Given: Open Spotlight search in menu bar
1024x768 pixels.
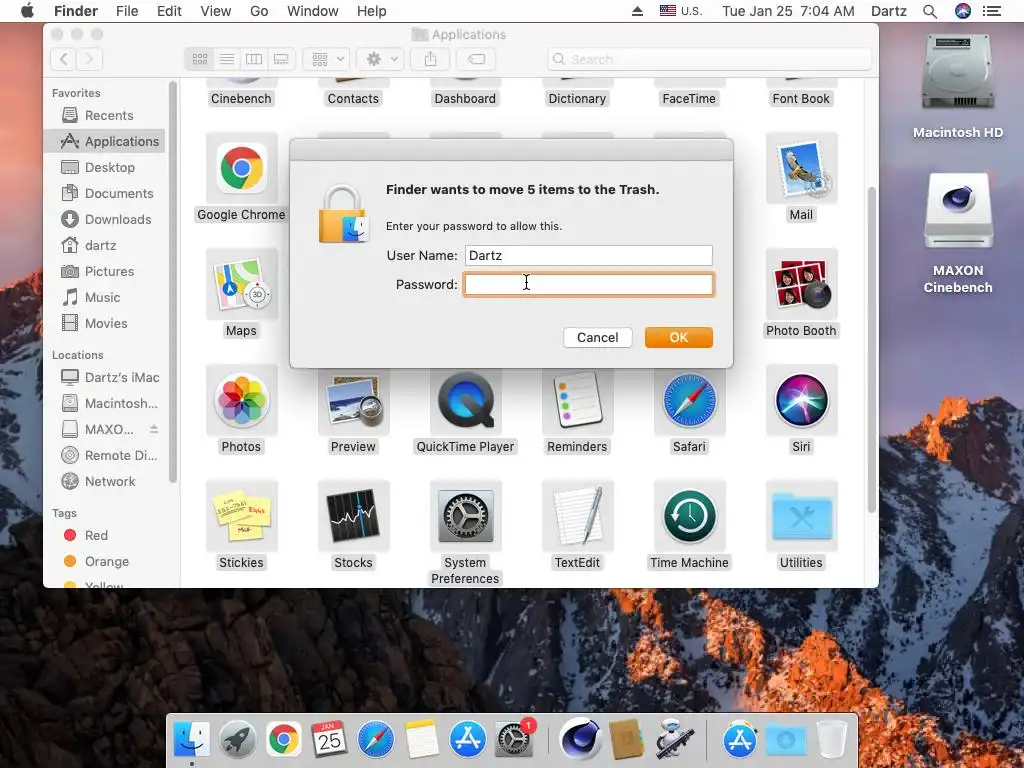Looking at the screenshot, I should pyautogui.click(x=930, y=11).
